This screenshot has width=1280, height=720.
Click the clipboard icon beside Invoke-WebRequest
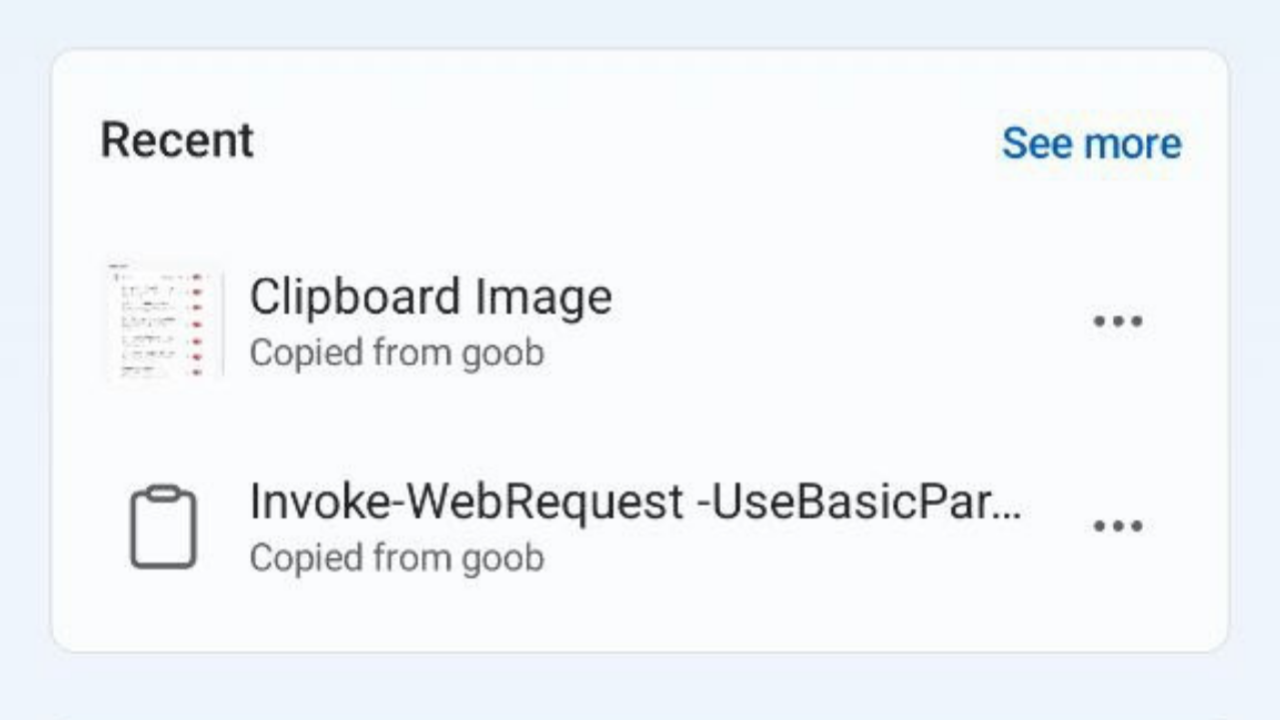pyautogui.click(x=163, y=527)
